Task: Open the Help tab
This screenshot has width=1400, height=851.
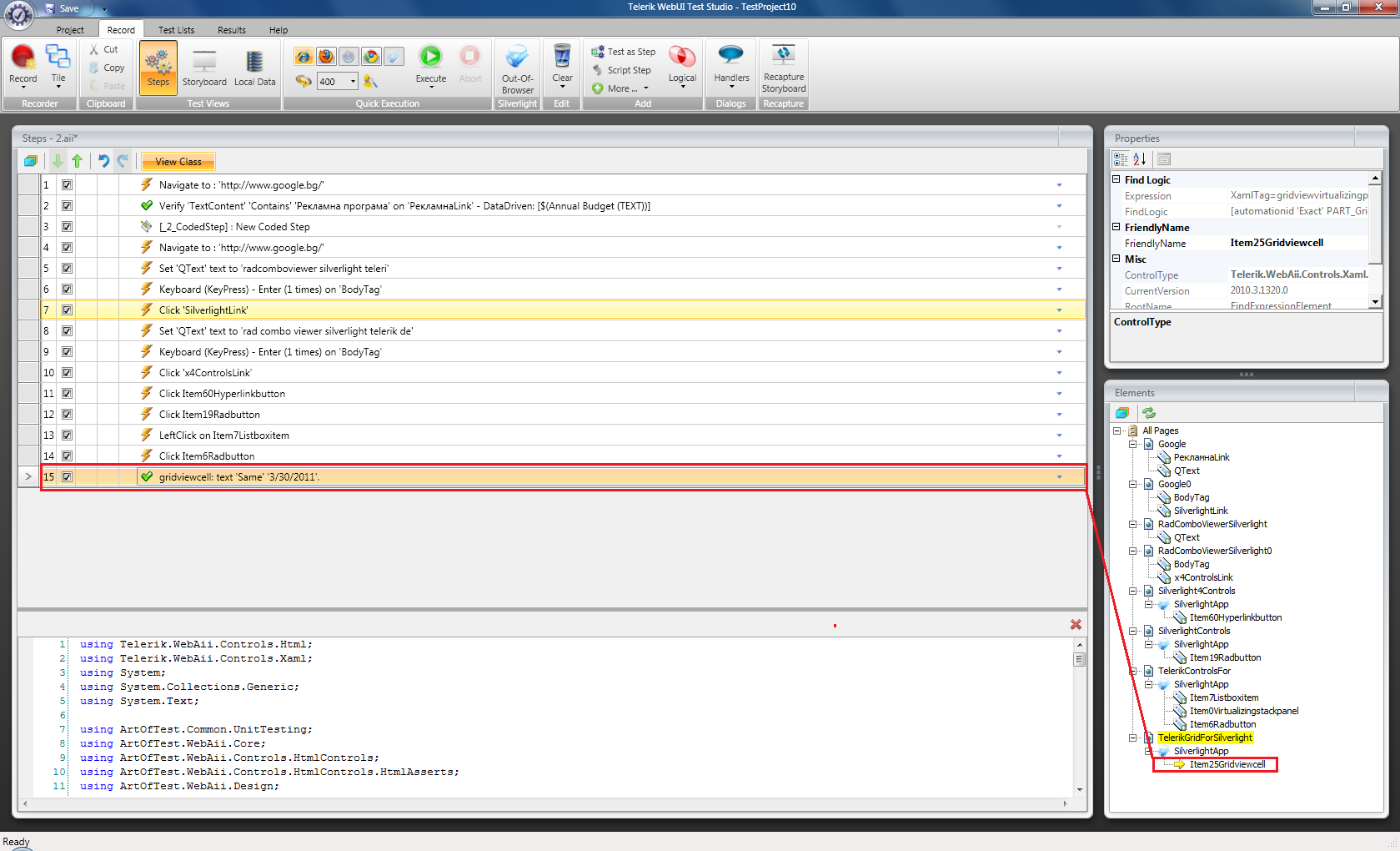Action: [278, 30]
